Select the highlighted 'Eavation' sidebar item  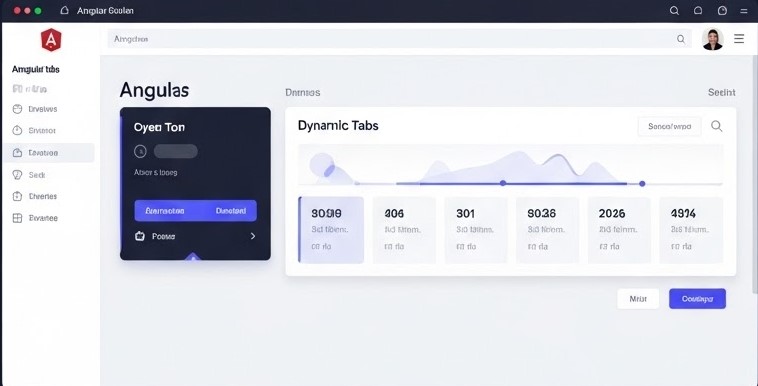(48, 153)
